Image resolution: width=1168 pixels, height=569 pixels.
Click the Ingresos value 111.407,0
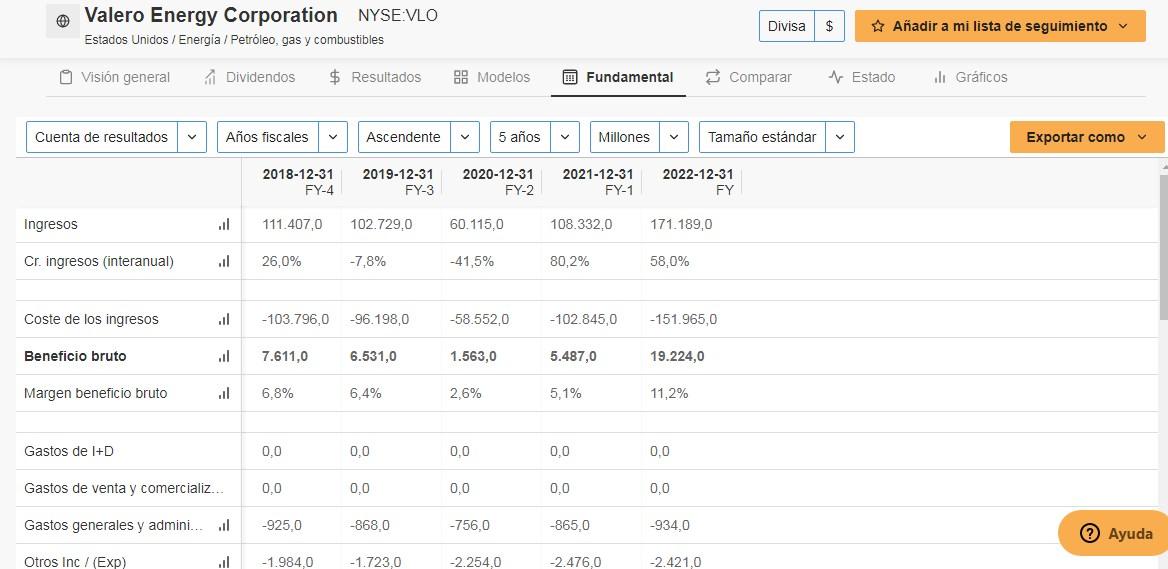[292, 224]
